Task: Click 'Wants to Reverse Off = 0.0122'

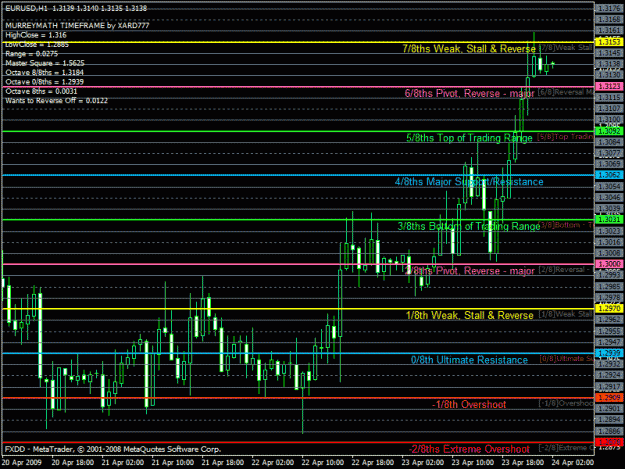Action: coord(56,100)
